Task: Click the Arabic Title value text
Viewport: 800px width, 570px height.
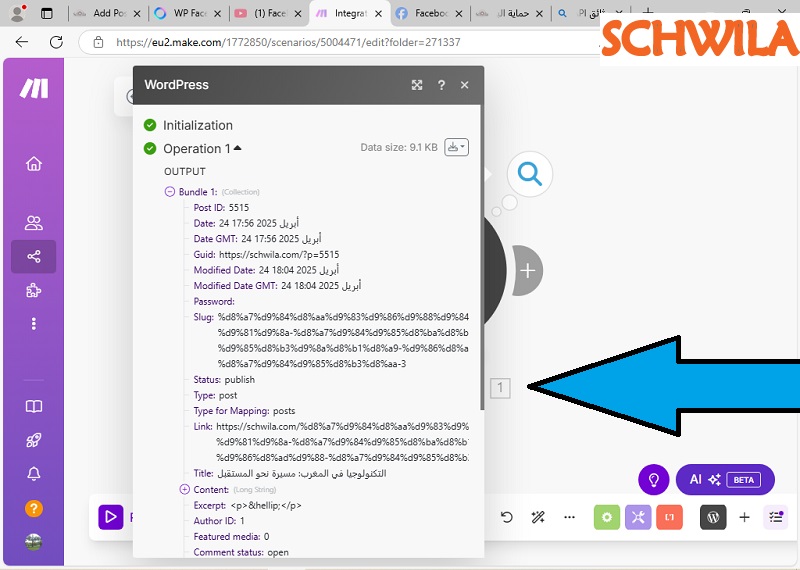Action: pyautogui.click(x=302, y=474)
